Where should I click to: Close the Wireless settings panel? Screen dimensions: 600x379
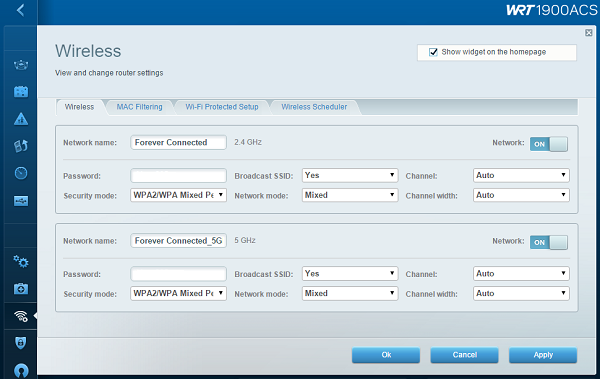click(x=589, y=33)
